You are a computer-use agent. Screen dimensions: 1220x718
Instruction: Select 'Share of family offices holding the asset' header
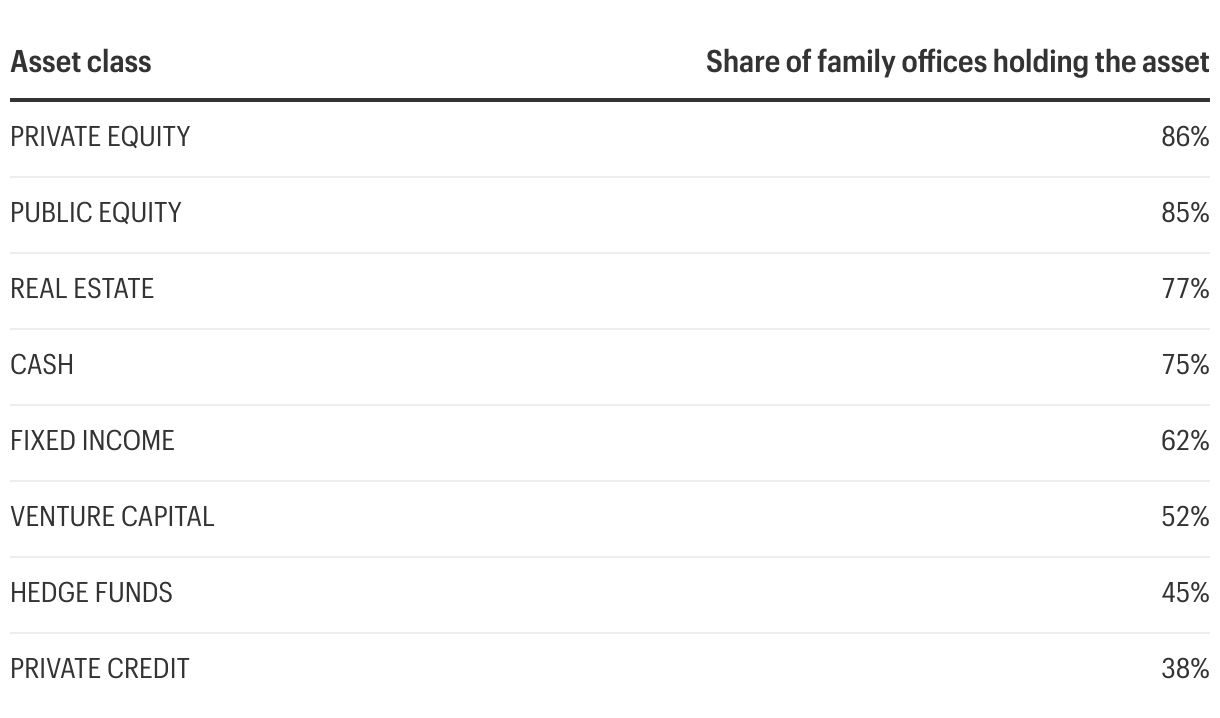(x=957, y=62)
